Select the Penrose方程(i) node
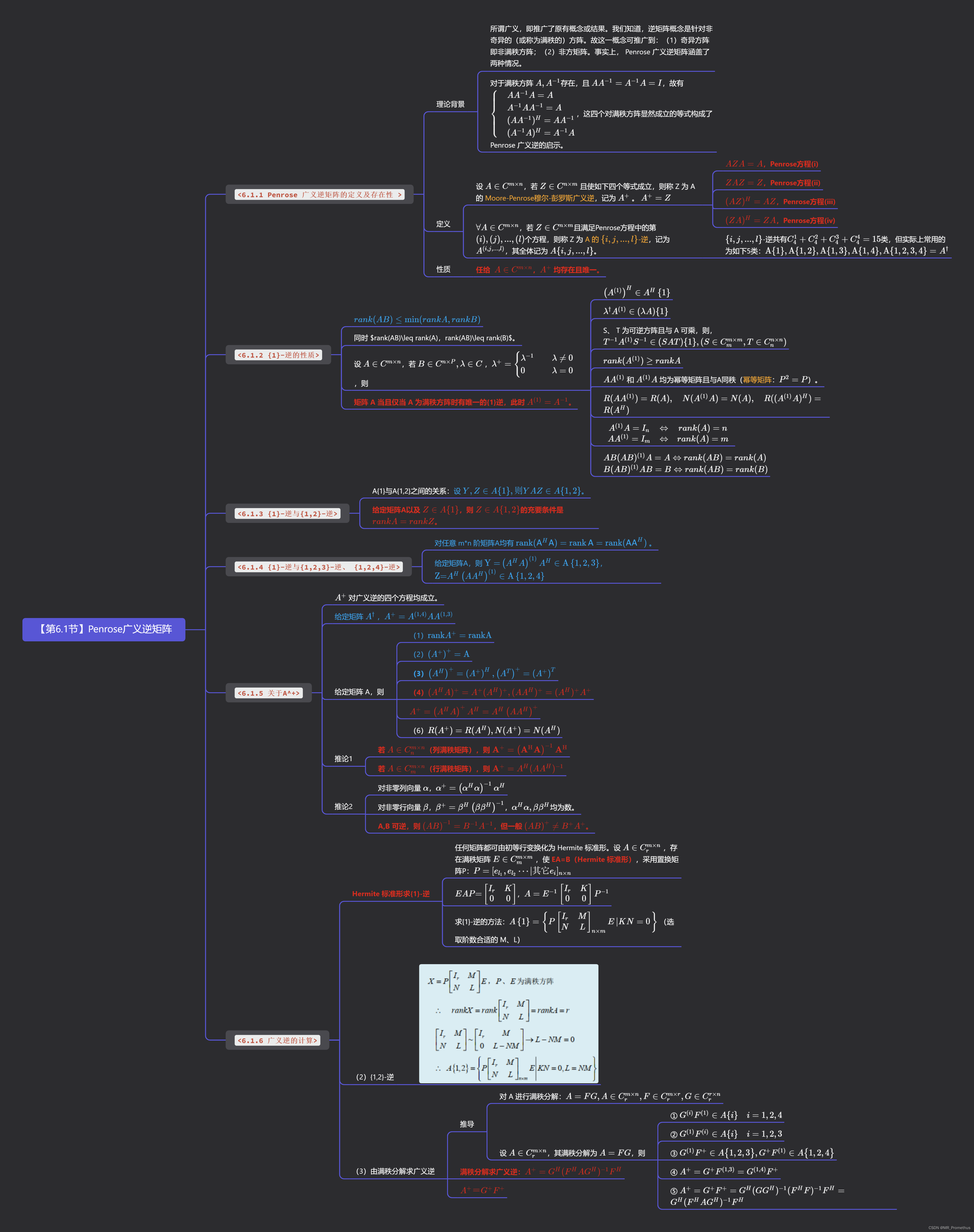Screen dimensions: 974x1232 [772, 164]
